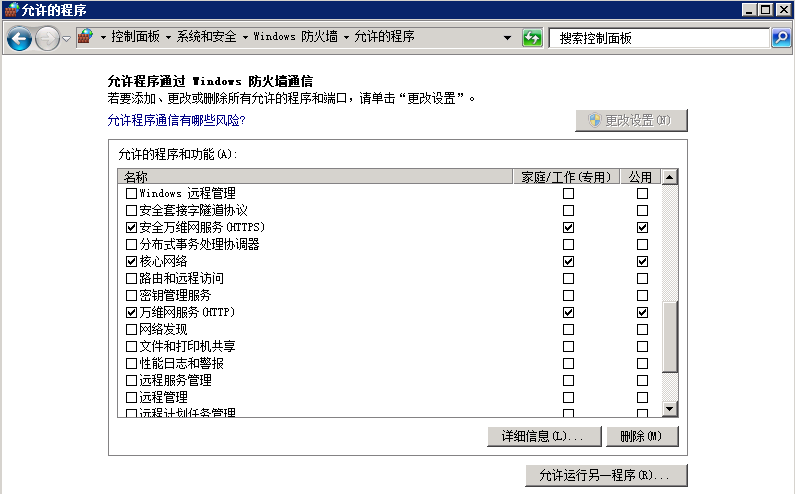The height and width of the screenshot is (494, 795).
Task: Open the 允许程序通信有哪些风险 link
Action: point(176,120)
